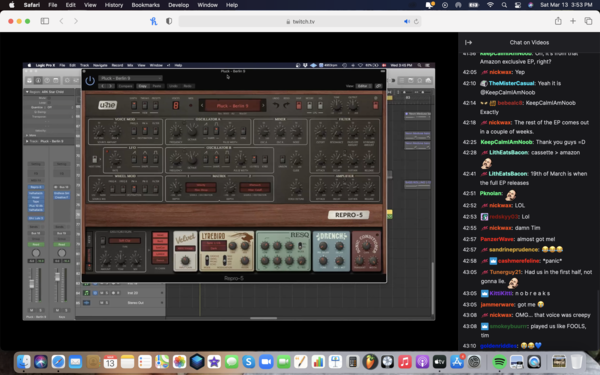Toggle the Unison switch
Viewport: 600px width, 375px height.
click(x=282, y=159)
